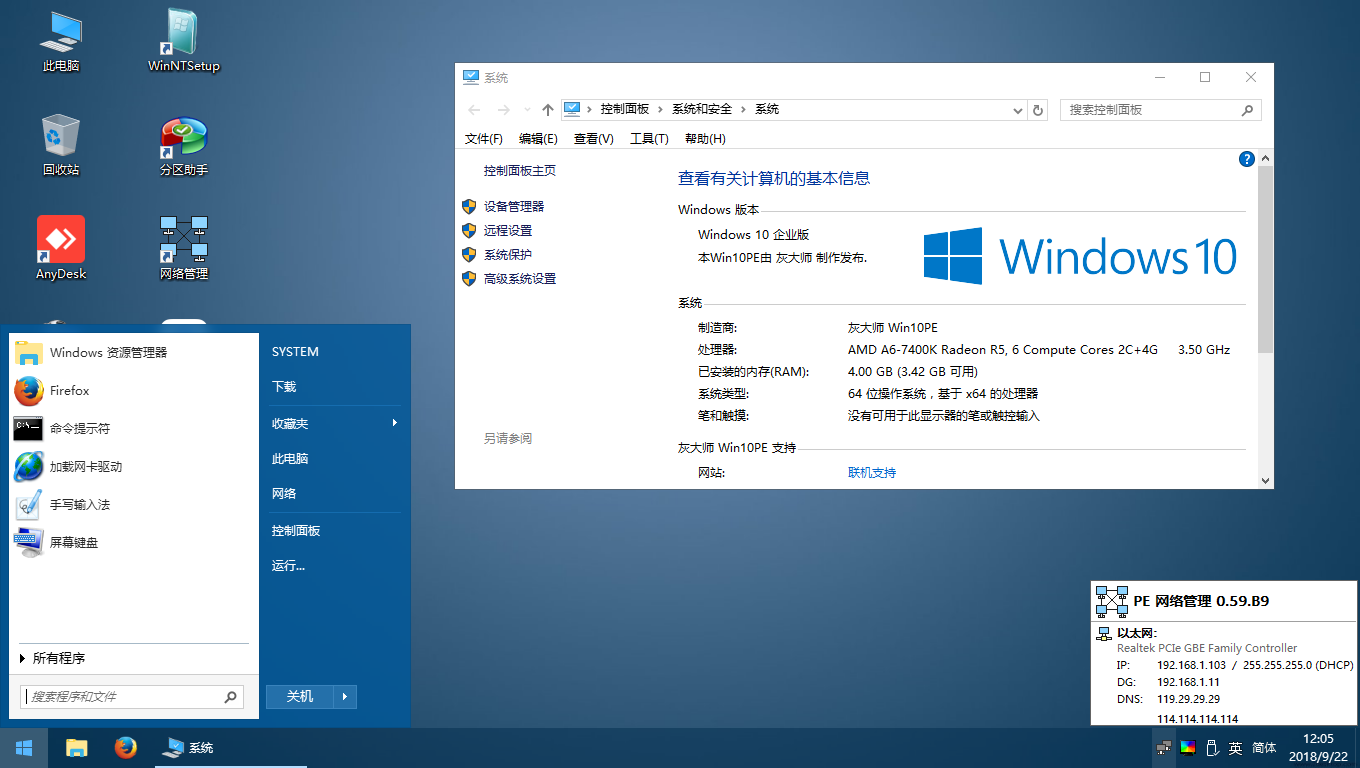Open Windows 资源管理器 in the start menu
The width and height of the screenshot is (1360, 768).
pos(134,352)
